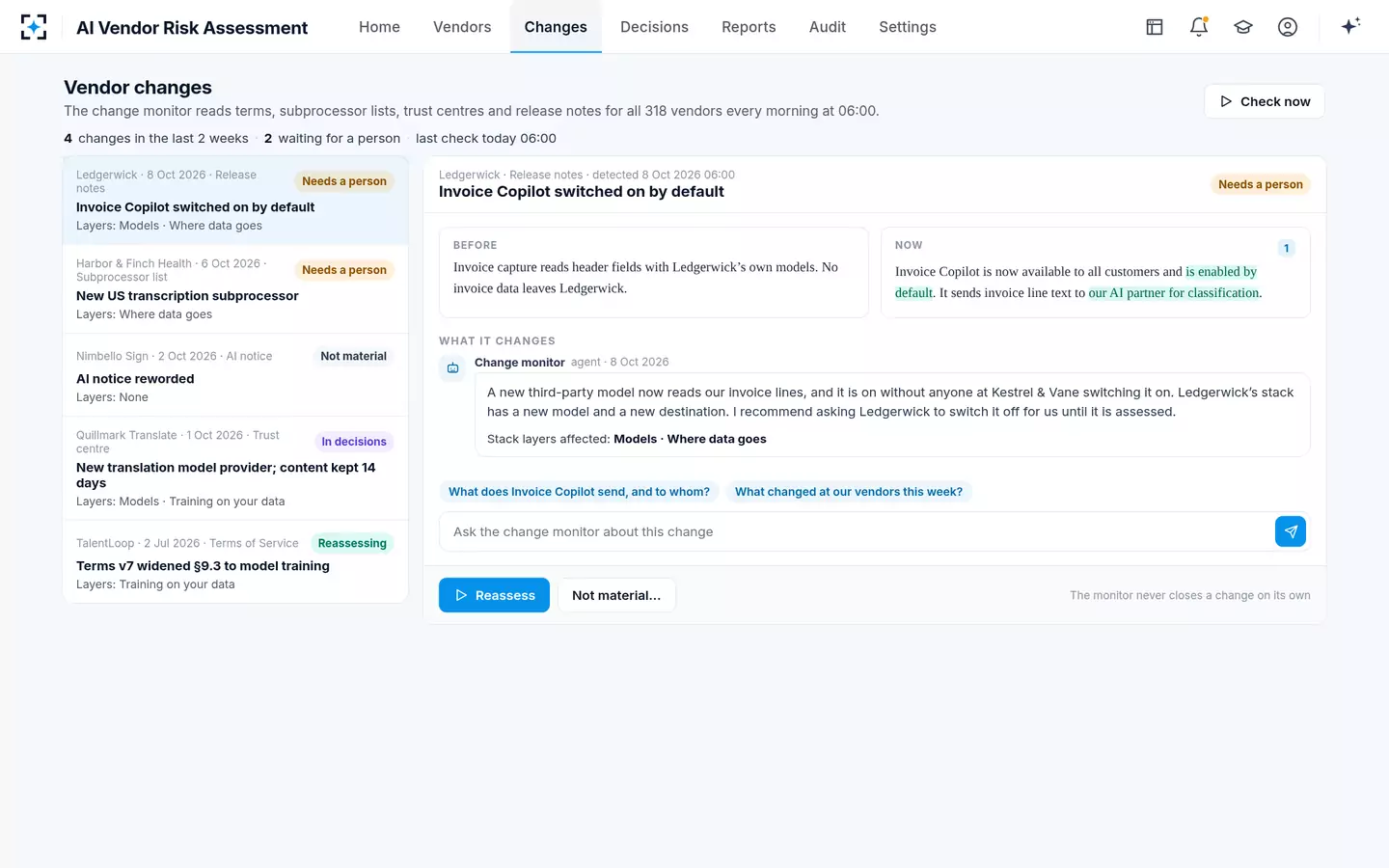Image resolution: width=1389 pixels, height=868 pixels.
Task: Click Needs a person badge on Ledgerwick row
Action: [x=344, y=181]
